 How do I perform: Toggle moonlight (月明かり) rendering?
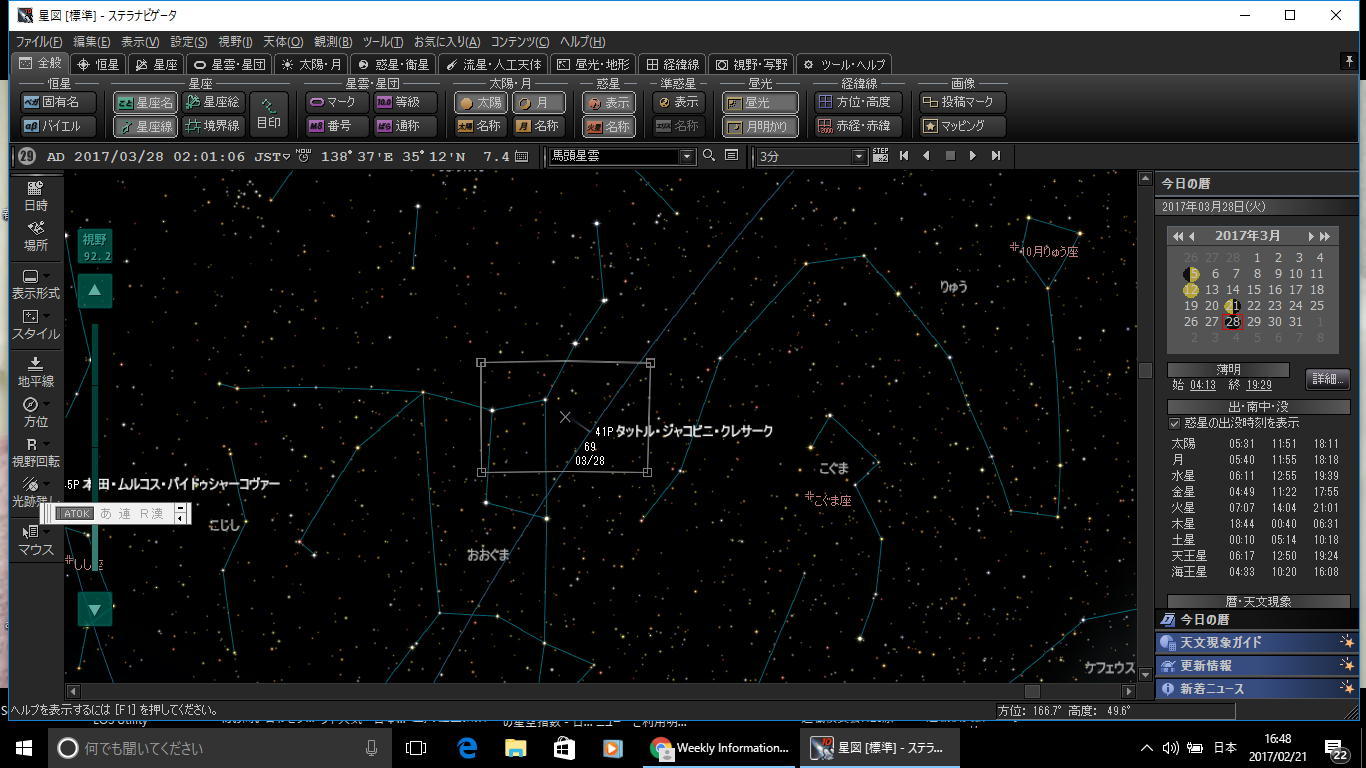pyautogui.click(x=760, y=126)
